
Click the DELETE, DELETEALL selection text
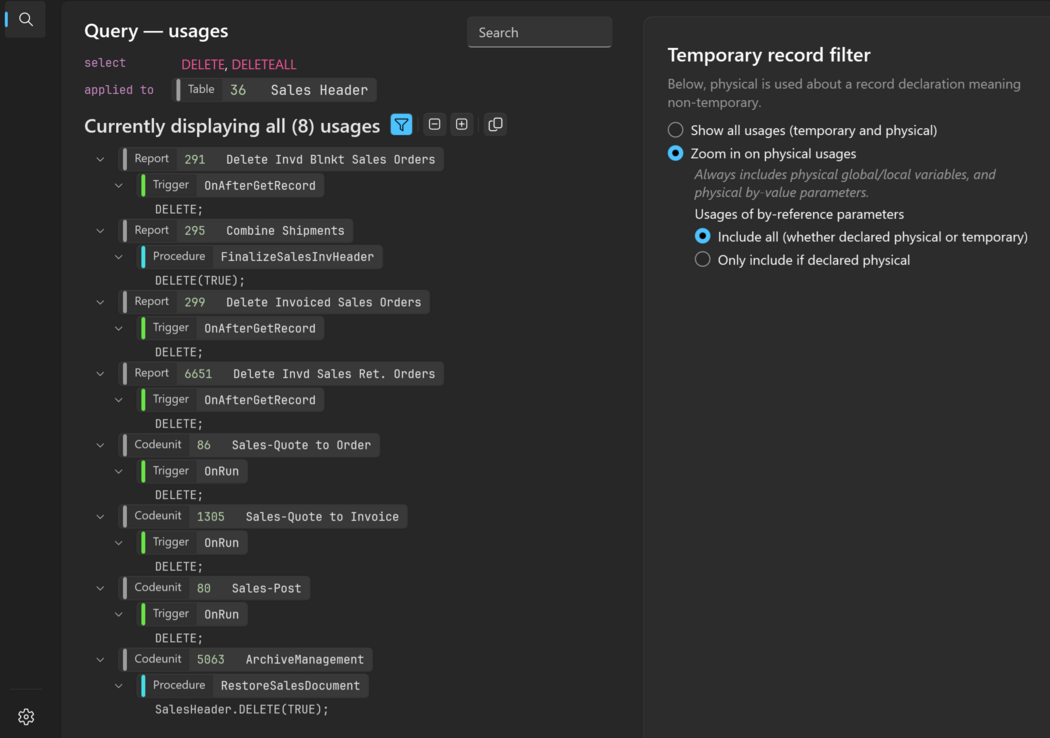(x=238, y=64)
